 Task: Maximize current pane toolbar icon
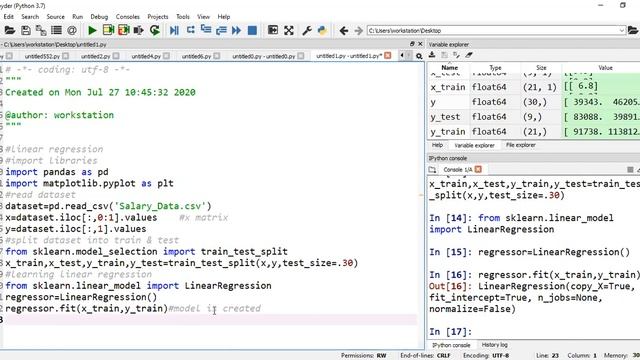coord(273,30)
